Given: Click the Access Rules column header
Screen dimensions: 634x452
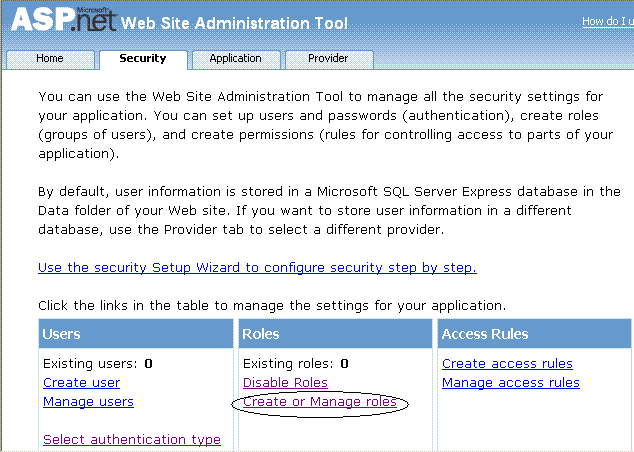Looking at the screenshot, I should point(485,334).
